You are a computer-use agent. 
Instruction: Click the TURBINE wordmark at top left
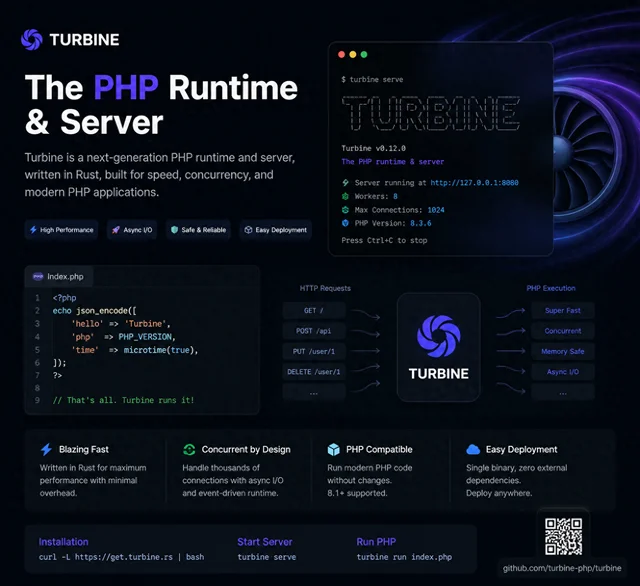click(84, 40)
